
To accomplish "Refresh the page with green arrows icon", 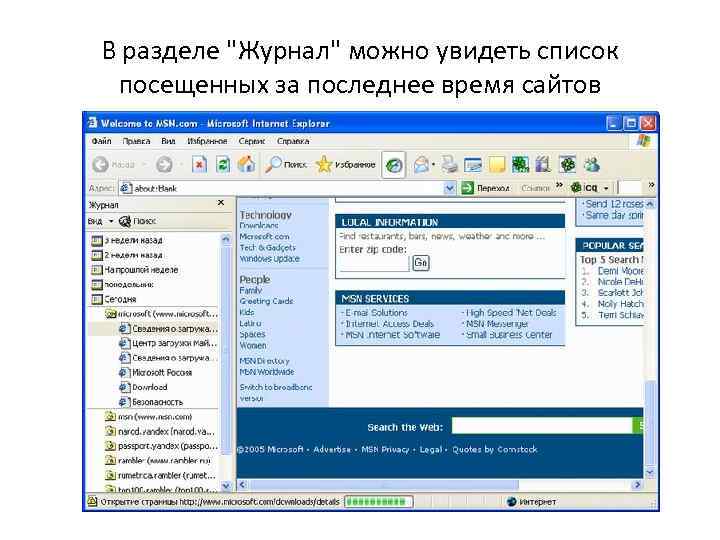I will tap(223, 164).
